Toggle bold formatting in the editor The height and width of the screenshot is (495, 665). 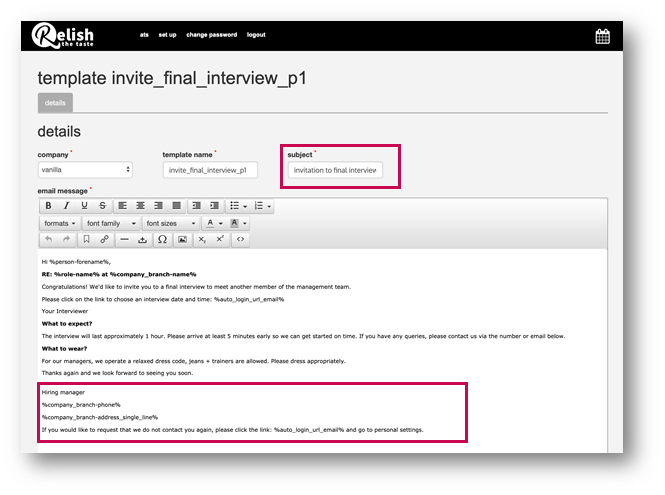point(49,206)
